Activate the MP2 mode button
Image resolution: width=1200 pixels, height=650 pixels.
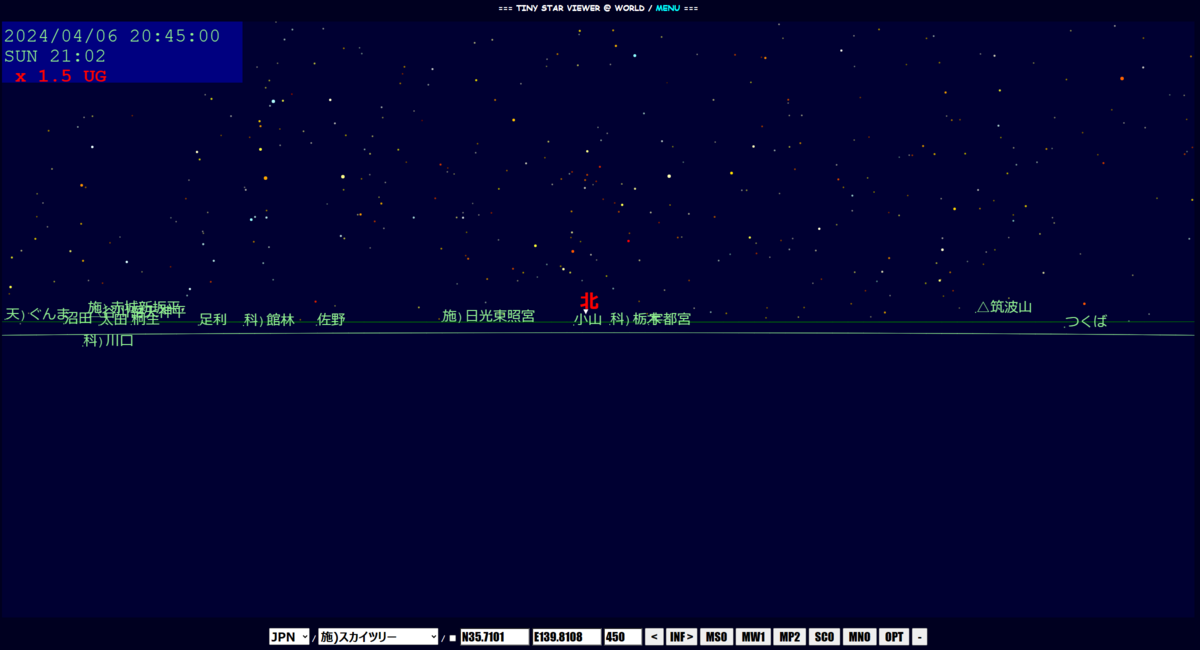(x=788, y=636)
